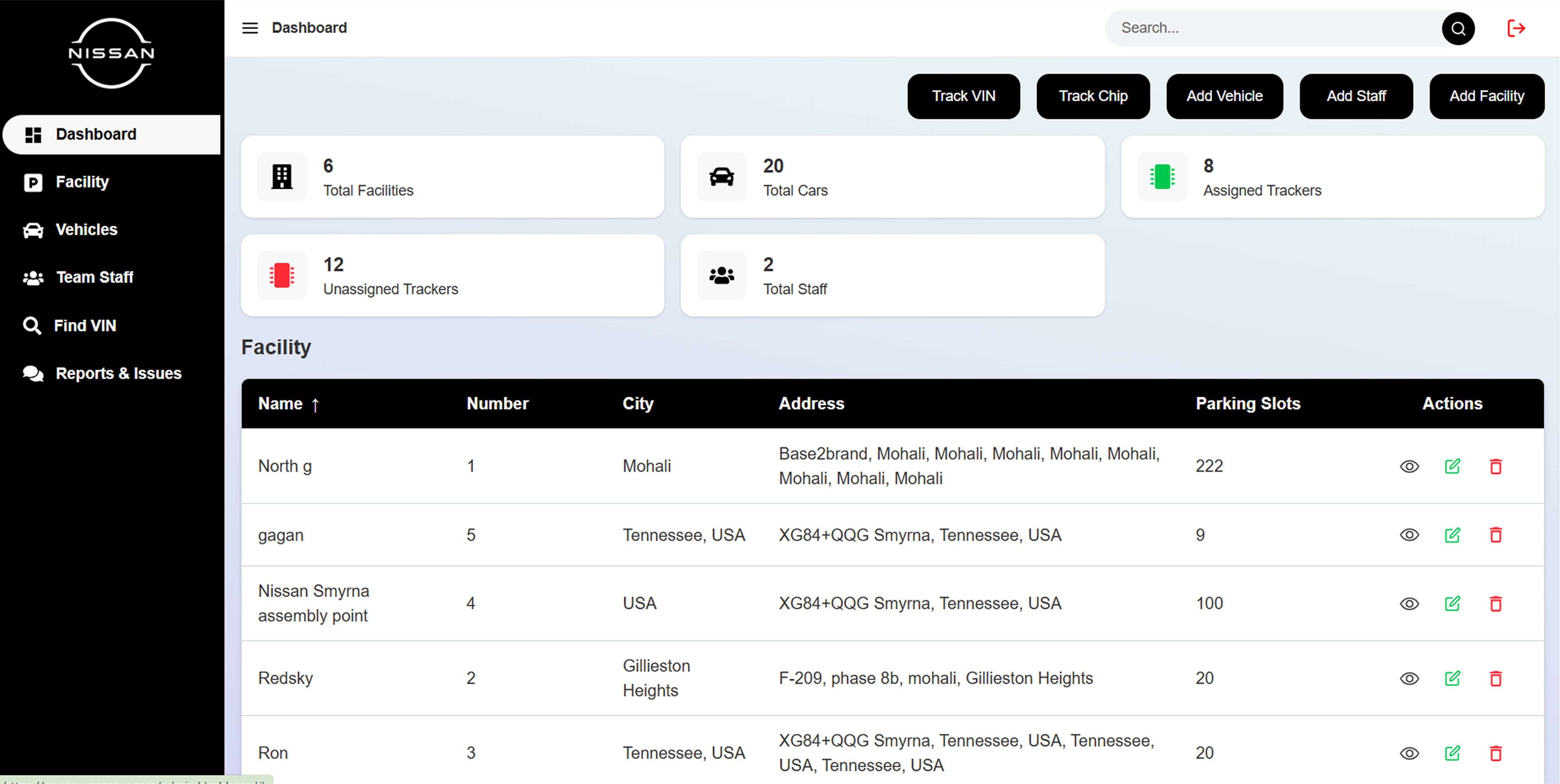Click the Track Chip button
1560x784 pixels.
tap(1092, 96)
